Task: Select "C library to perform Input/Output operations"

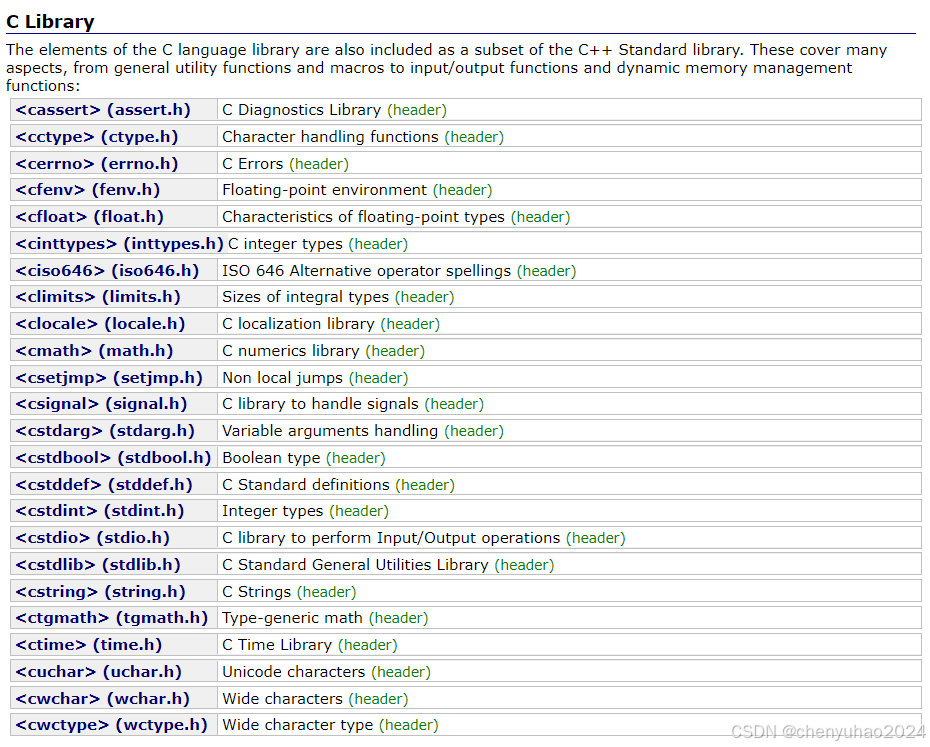Action: click(391, 538)
